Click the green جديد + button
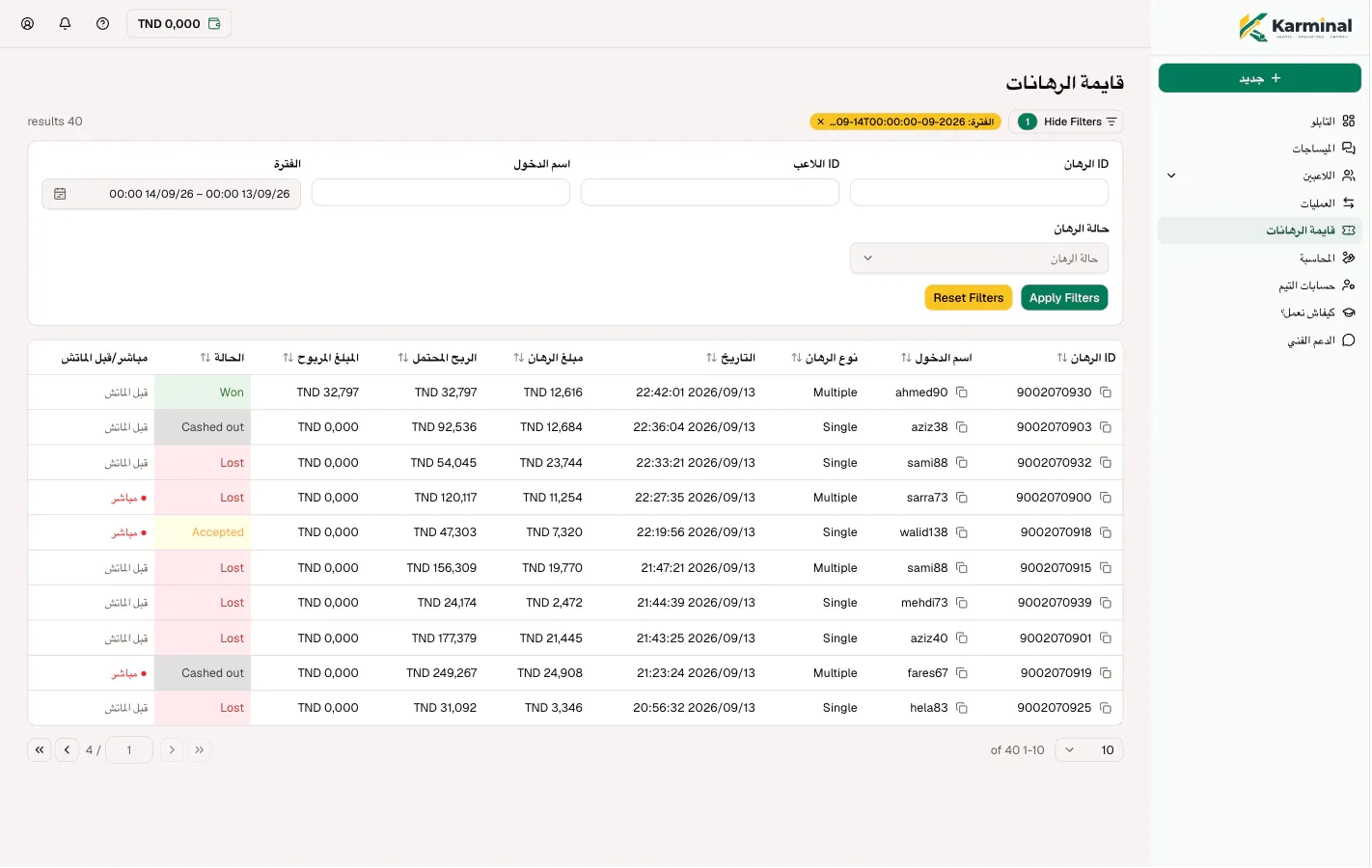 [1260, 78]
